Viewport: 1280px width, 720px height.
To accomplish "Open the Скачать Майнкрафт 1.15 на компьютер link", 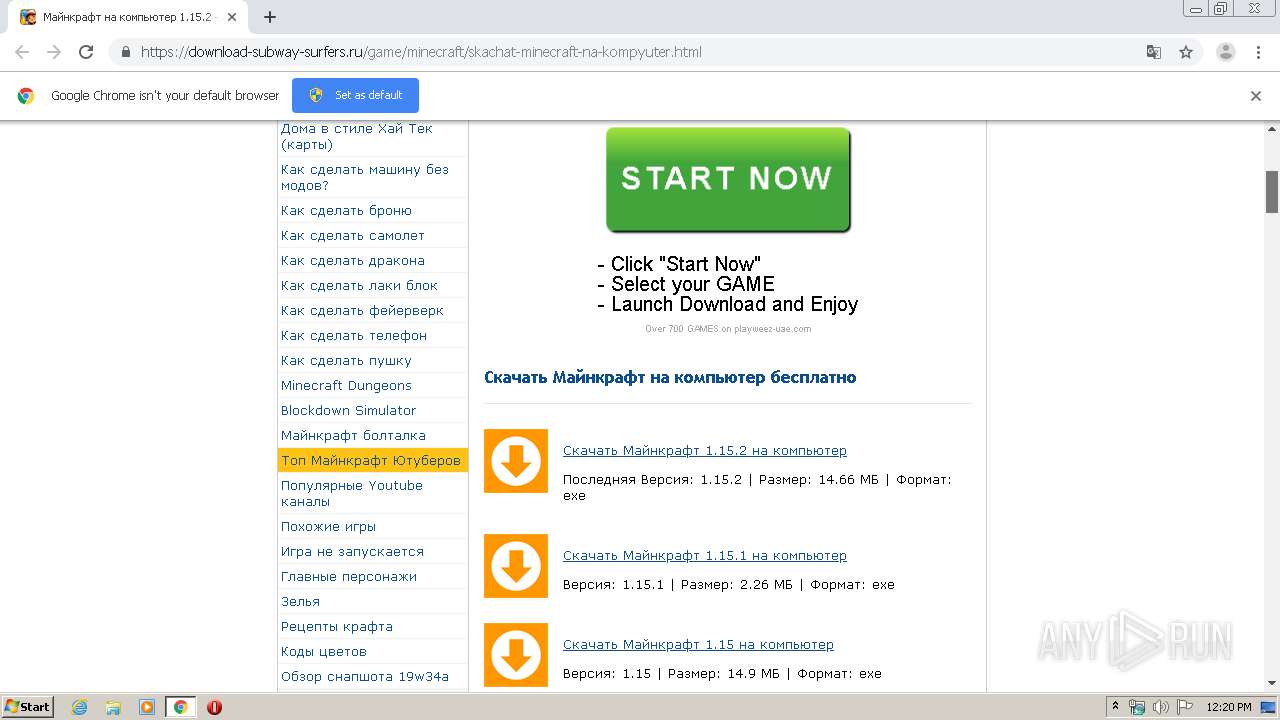I will point(698,645).
